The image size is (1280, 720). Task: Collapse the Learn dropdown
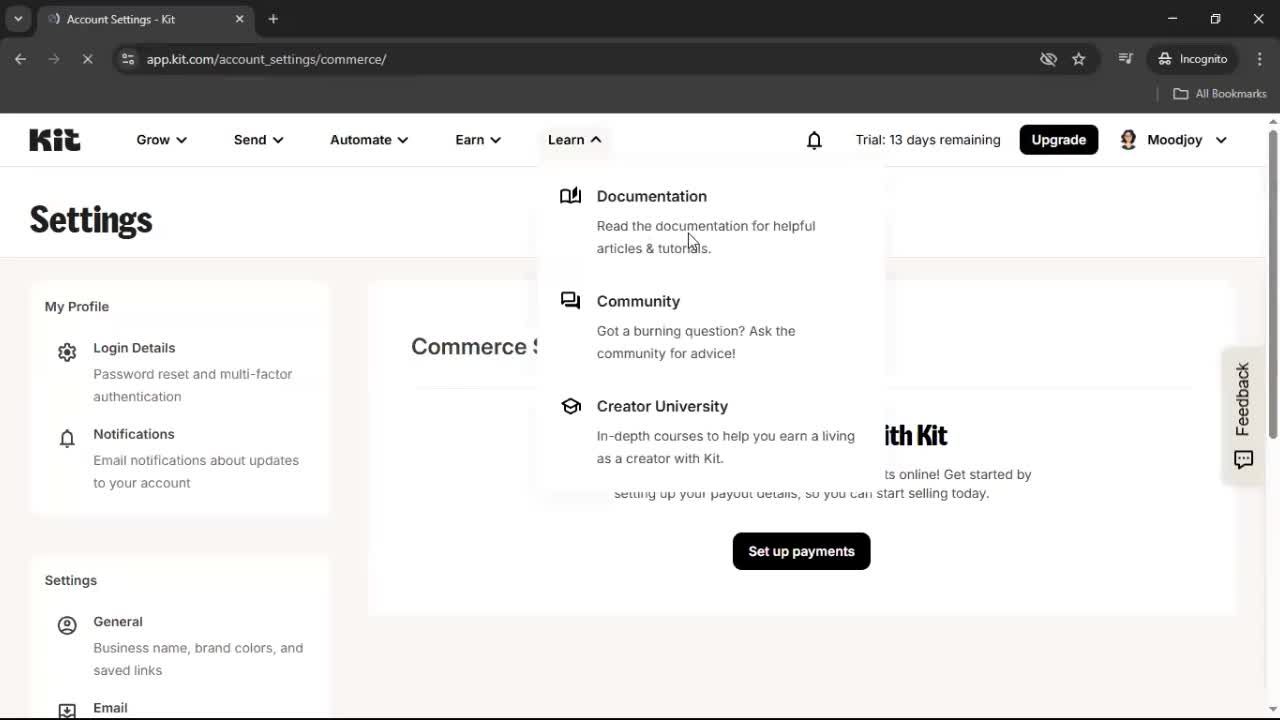[572, 140]
